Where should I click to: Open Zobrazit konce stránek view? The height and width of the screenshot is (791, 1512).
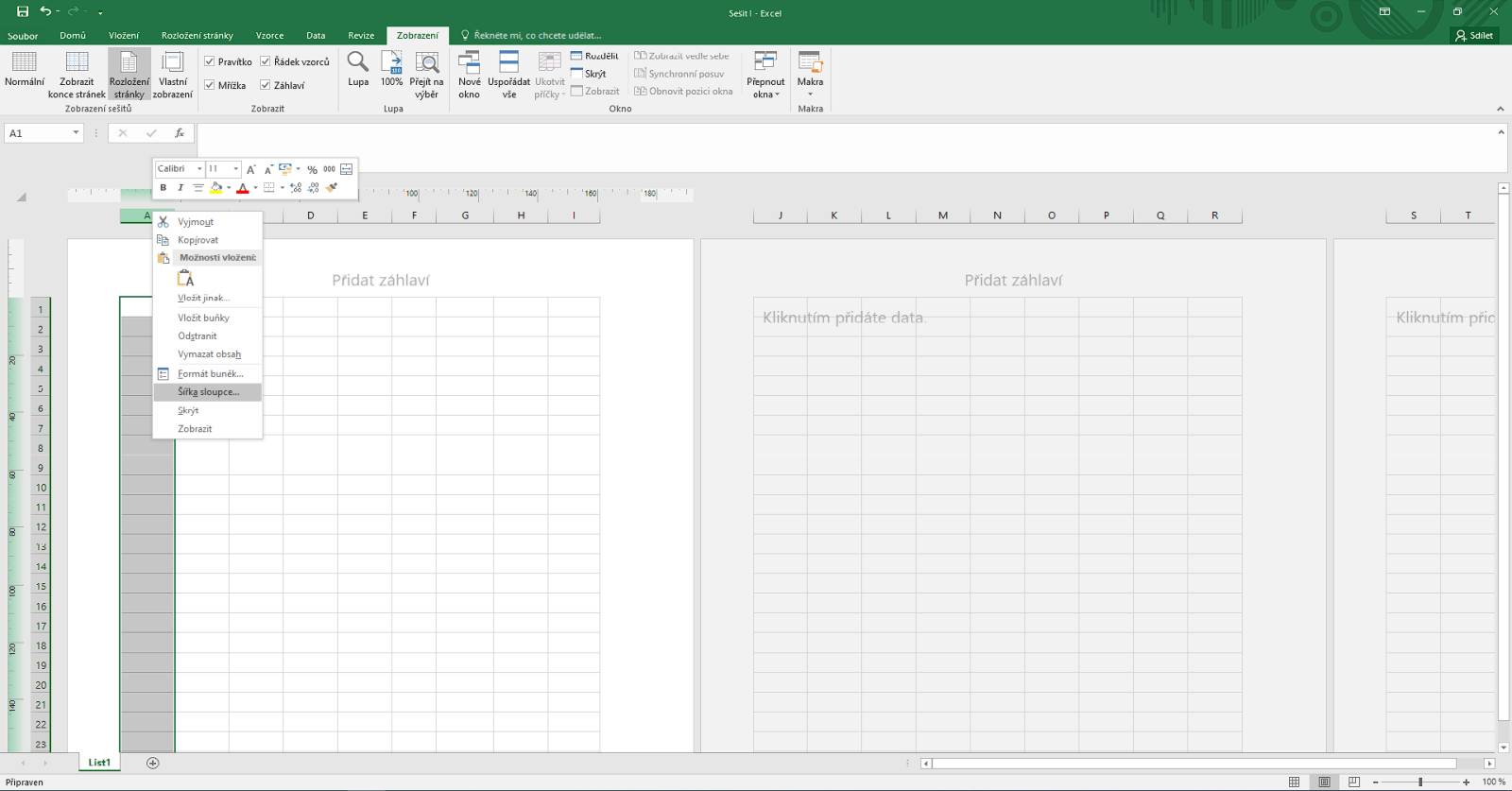point(77,74)
